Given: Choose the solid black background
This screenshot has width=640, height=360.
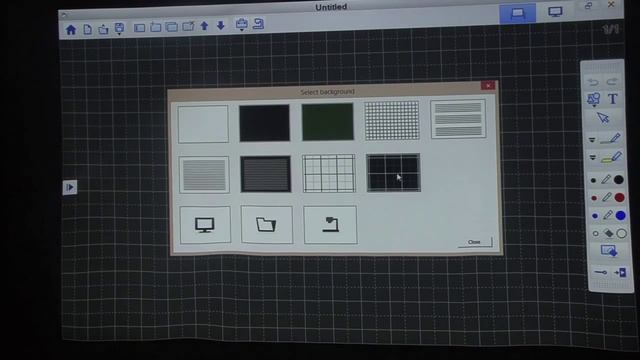Looking at the screenshot, I should pos(264,123).
